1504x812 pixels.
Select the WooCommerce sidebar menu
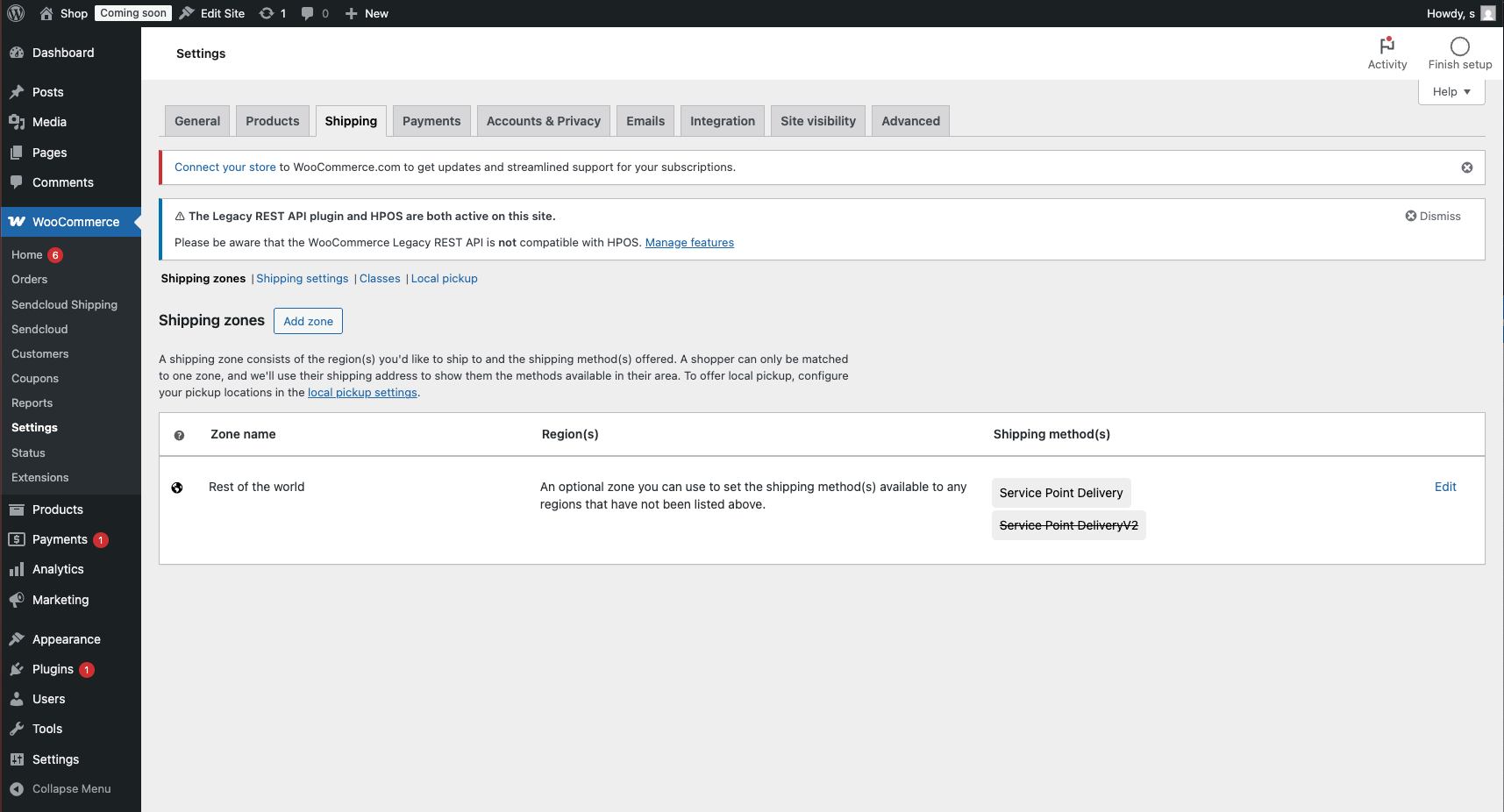pyautogui.click(x=70, y=222)
